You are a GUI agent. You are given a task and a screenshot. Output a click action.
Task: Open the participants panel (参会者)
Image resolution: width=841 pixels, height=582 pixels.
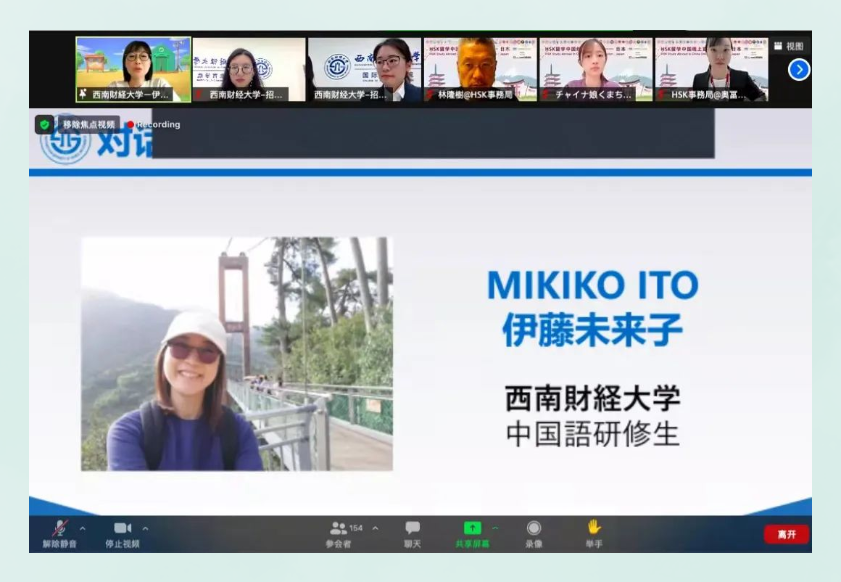[x=339, y=529]
